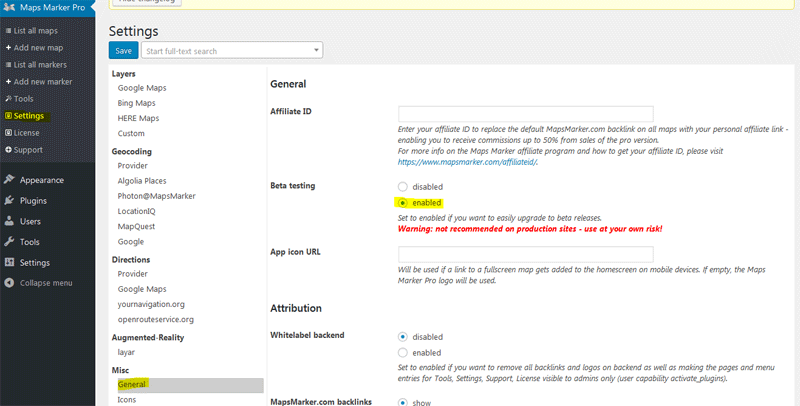Image resolution: width=800 pixels, height=406 pixels.
Task: Open Add new marker menu entry
Action: pyautogui.click(x=43, y=82)
